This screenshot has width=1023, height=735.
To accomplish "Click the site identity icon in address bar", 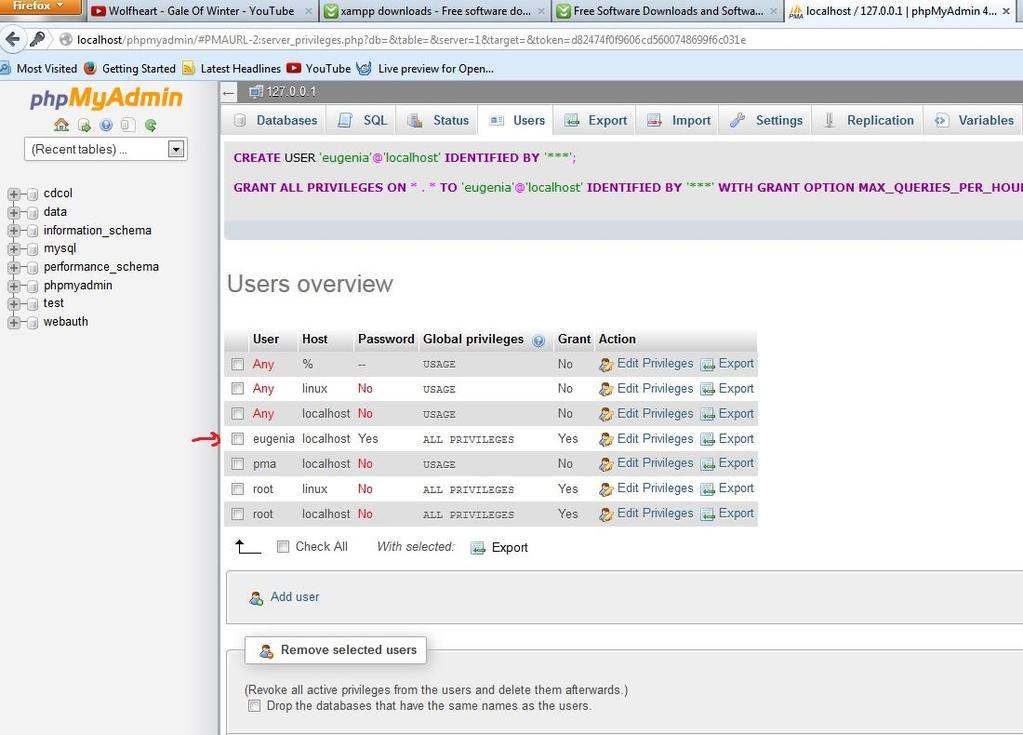I will [x=65, y=40].
